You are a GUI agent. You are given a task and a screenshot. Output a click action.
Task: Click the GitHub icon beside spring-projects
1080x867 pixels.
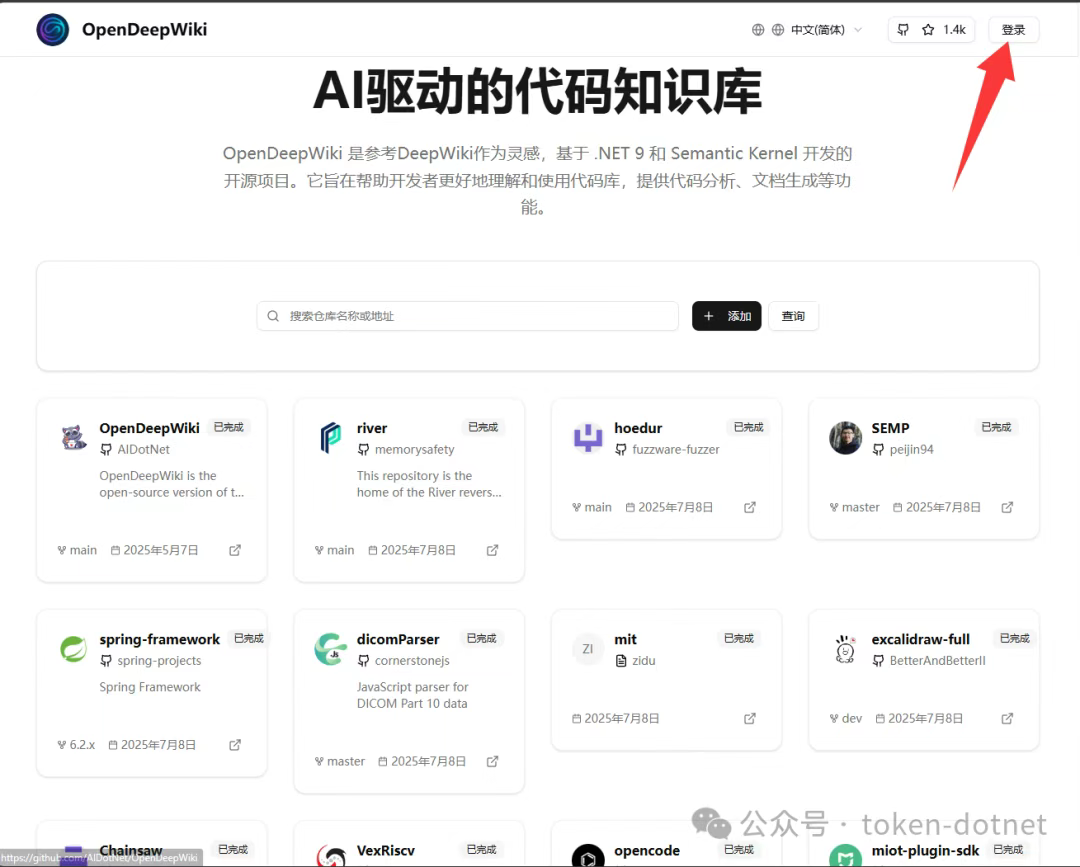click(106, 661)
